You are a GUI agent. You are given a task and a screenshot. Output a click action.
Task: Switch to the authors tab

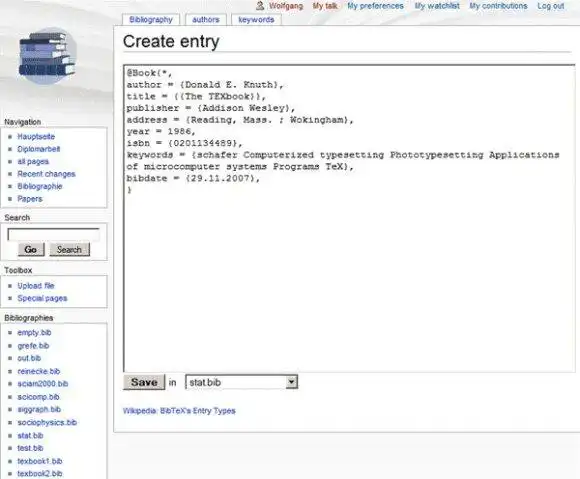206,20
